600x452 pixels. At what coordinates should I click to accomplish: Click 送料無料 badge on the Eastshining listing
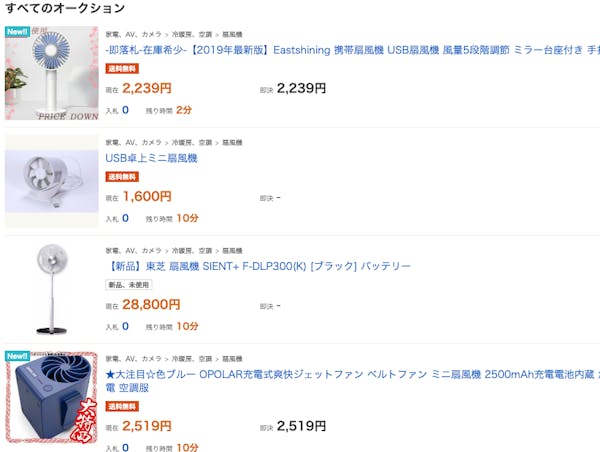(x=122, y=68)
